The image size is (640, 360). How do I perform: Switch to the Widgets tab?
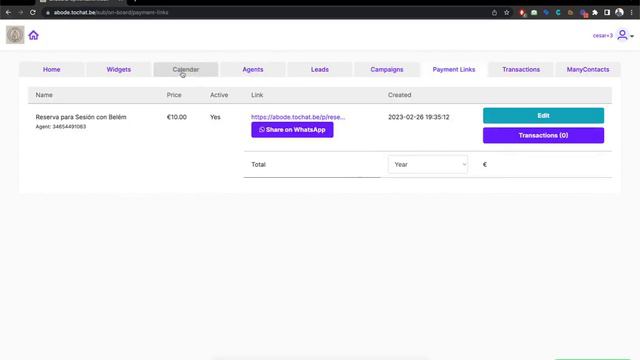[x=119, y=69]
